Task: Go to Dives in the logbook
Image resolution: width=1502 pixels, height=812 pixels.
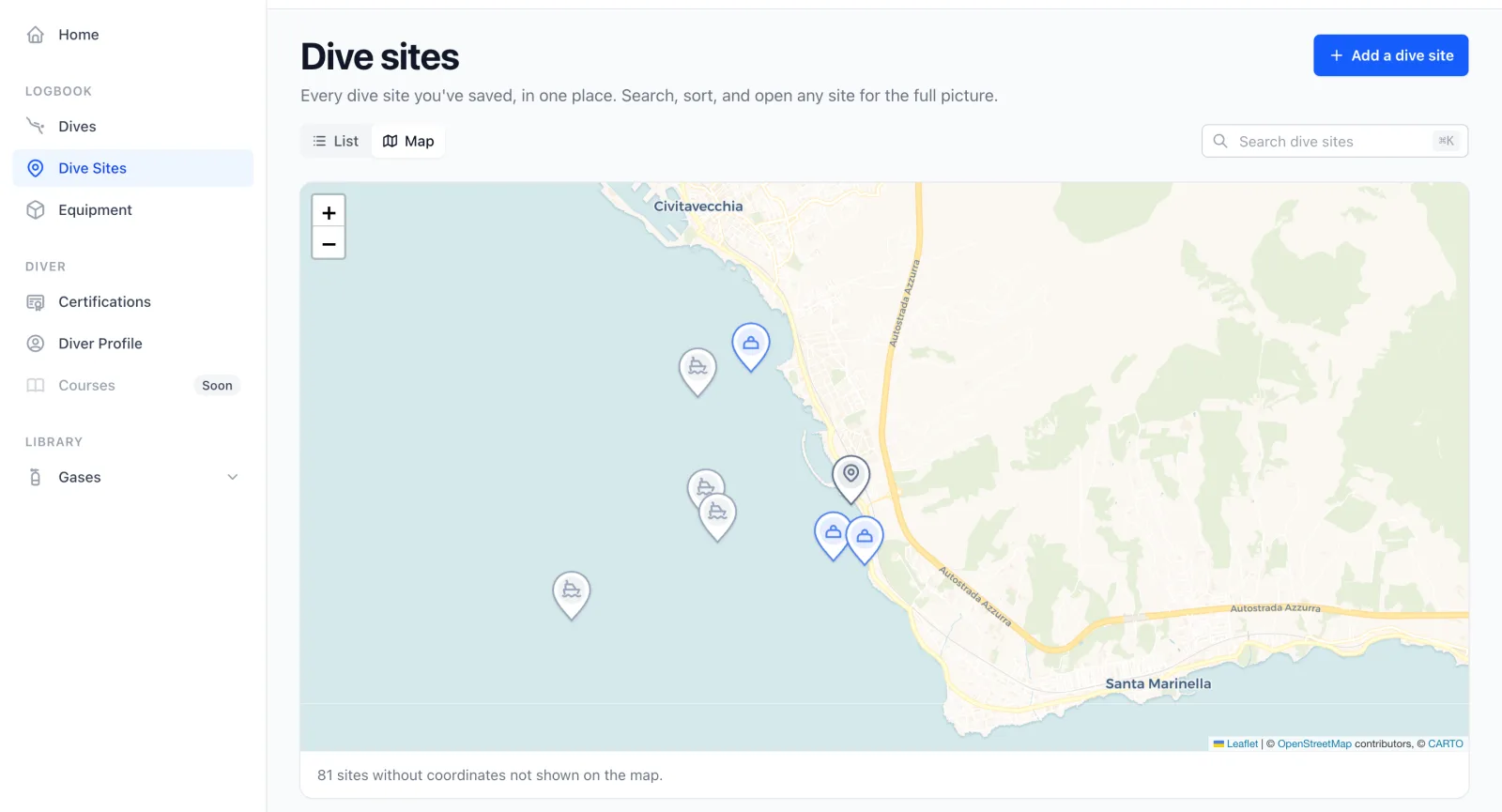Action: pos(133,126)
